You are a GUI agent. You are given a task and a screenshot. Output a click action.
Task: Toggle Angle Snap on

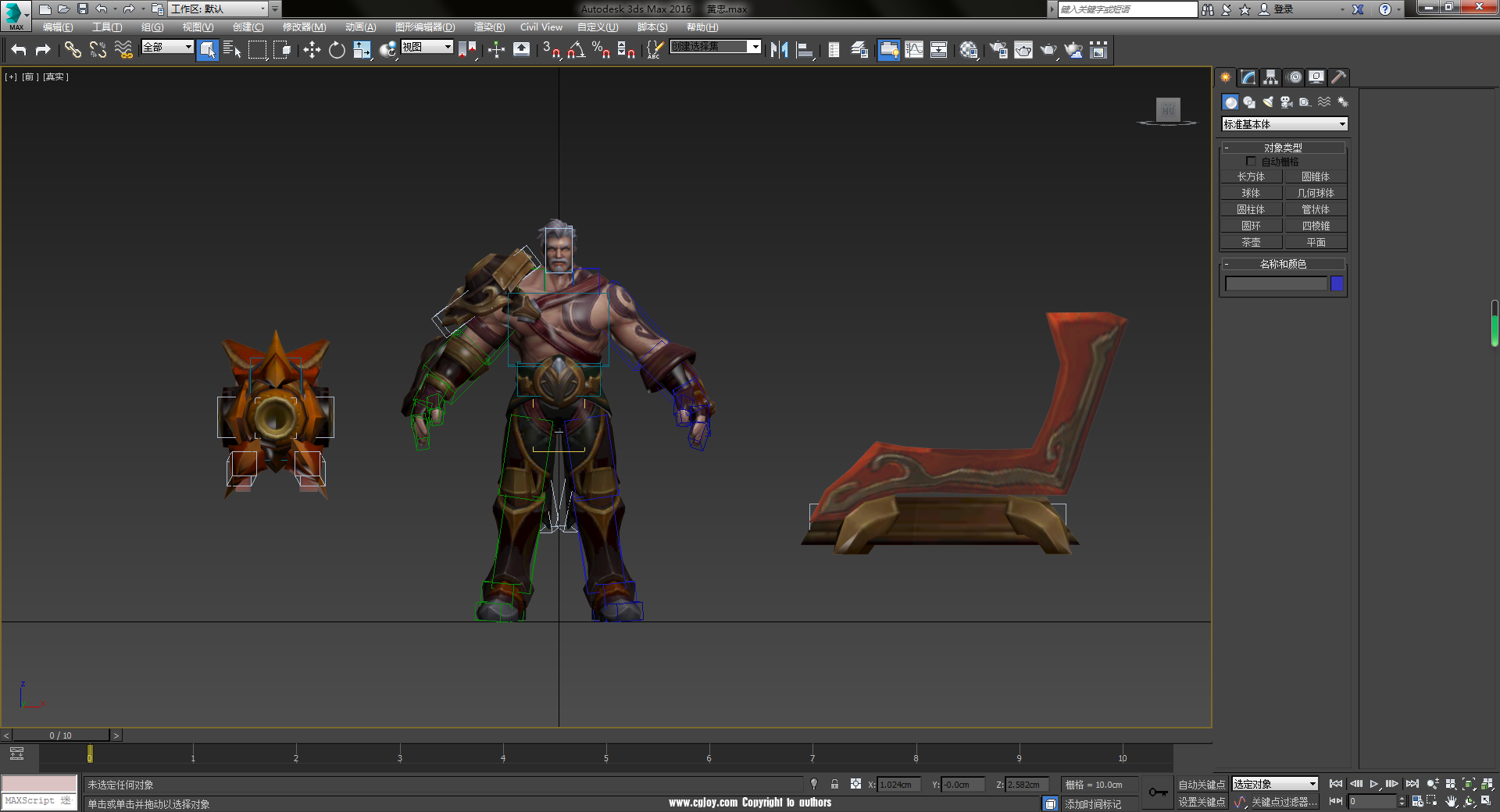(x=576, y=50)
